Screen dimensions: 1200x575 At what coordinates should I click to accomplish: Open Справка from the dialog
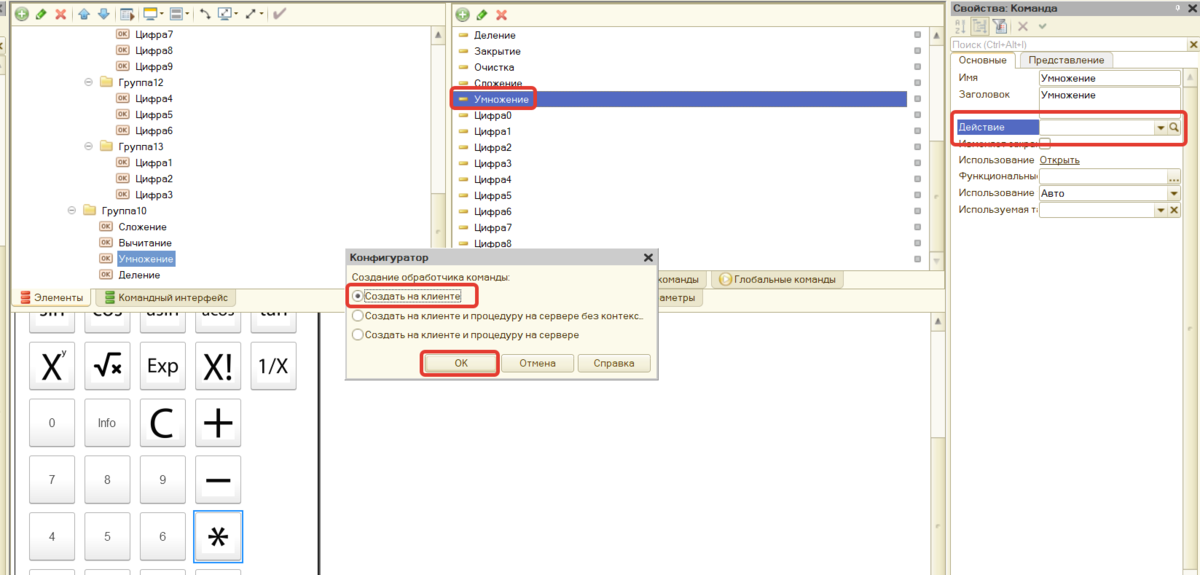613,363
